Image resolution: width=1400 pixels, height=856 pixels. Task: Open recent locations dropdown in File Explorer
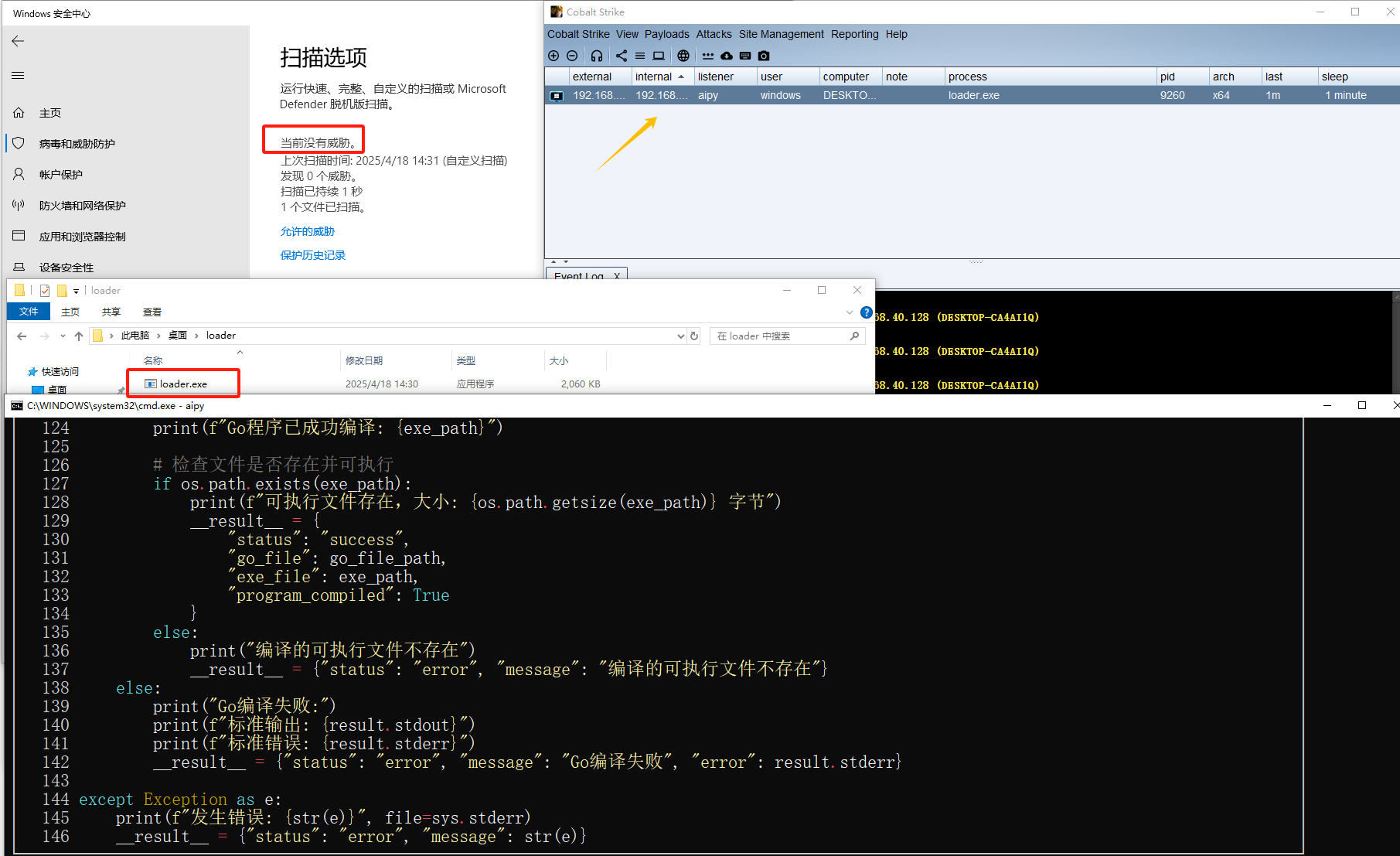tap(63, 336)
